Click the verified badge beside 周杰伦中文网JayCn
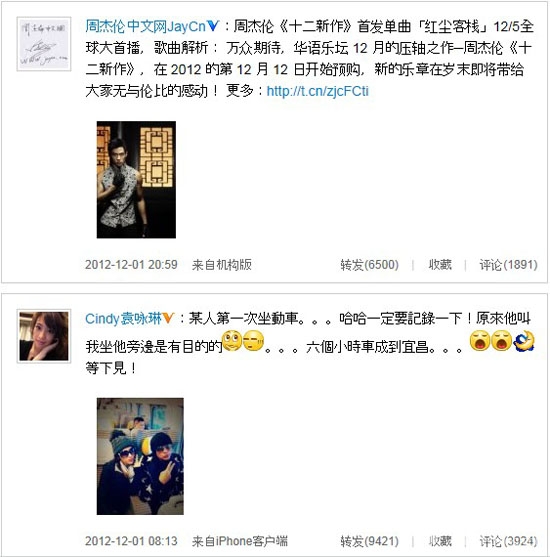This screenshot has height=557, width=550. 213,26
